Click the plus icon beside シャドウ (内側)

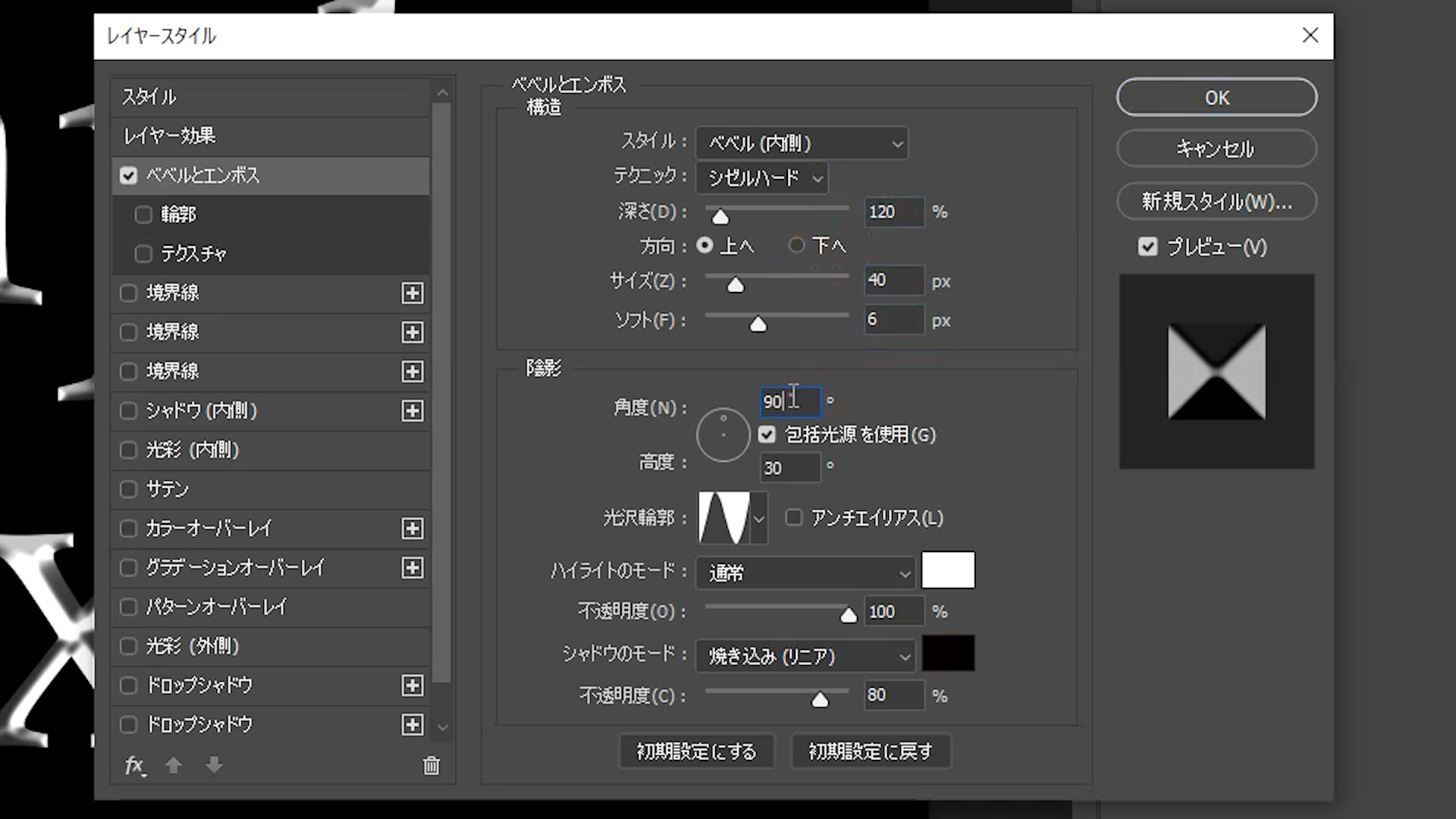click(x=412, y=411)
